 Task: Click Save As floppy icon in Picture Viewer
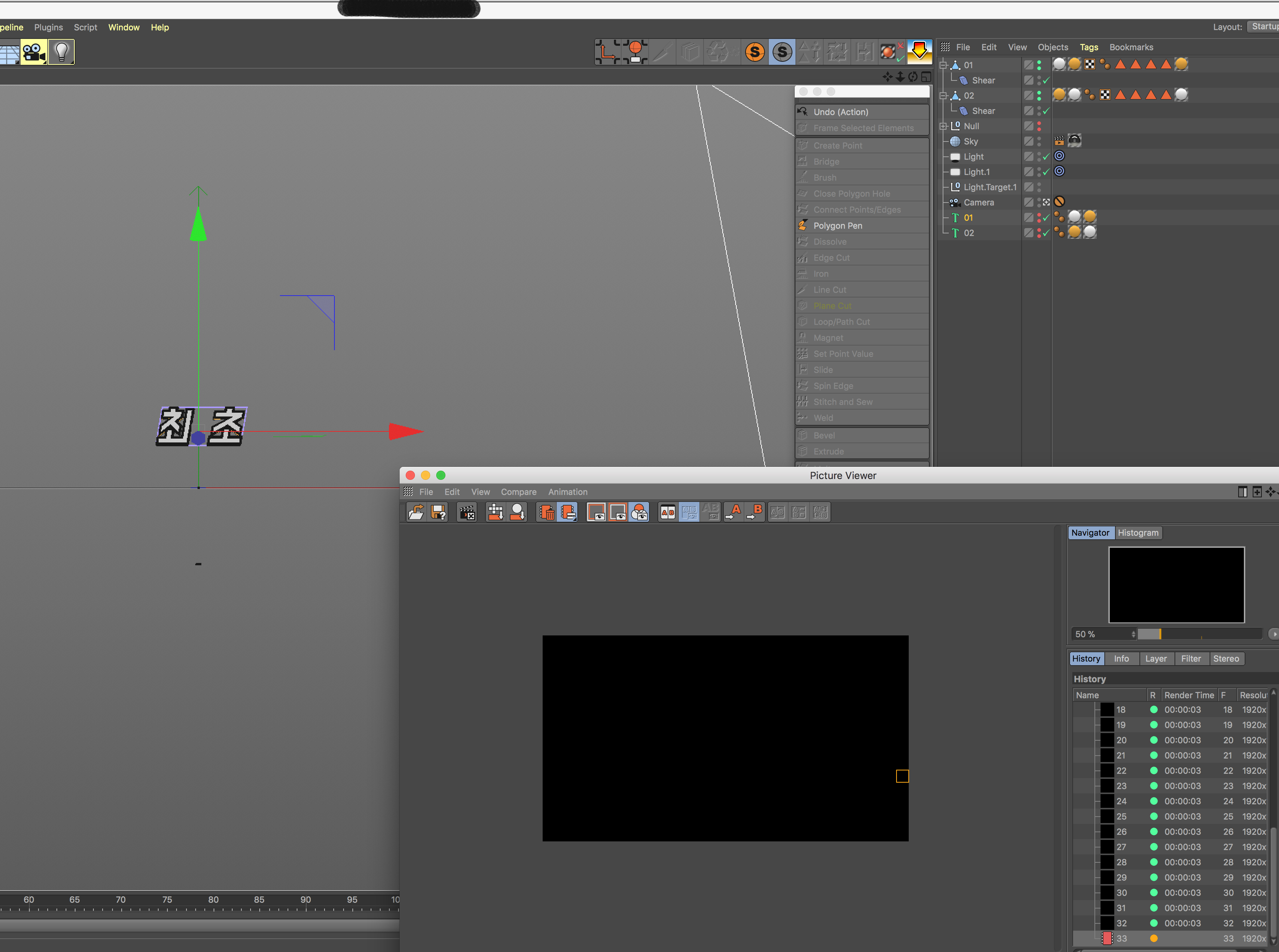(438, 512)
